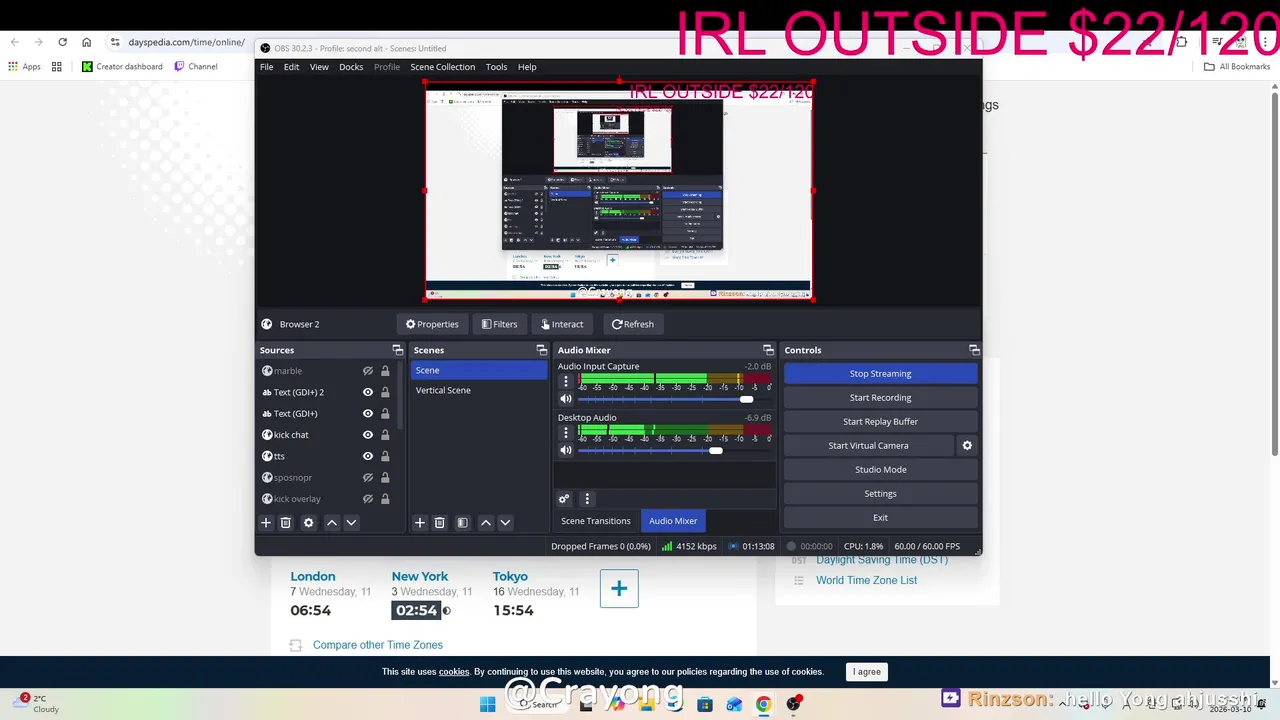Image resolution: width=1280 pixels, height=720 pixels.
Task: Click Start Recording button
Action: (880, 397)
